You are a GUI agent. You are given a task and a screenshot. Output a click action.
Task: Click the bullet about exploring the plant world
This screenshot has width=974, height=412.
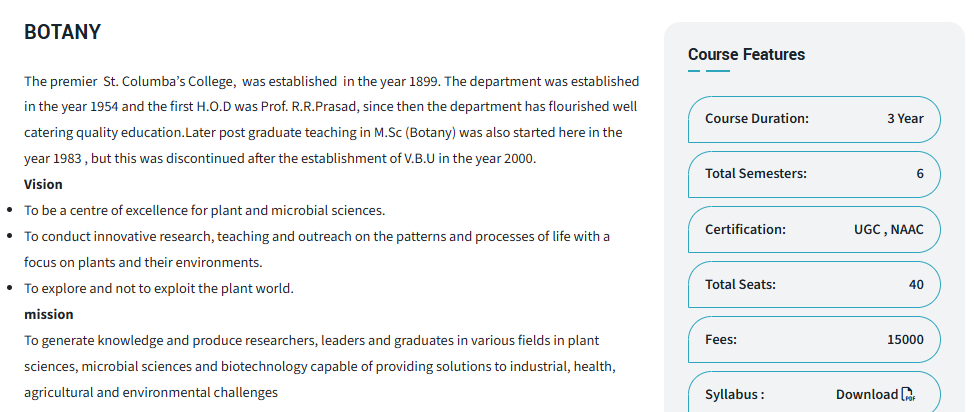coord(158,288)
